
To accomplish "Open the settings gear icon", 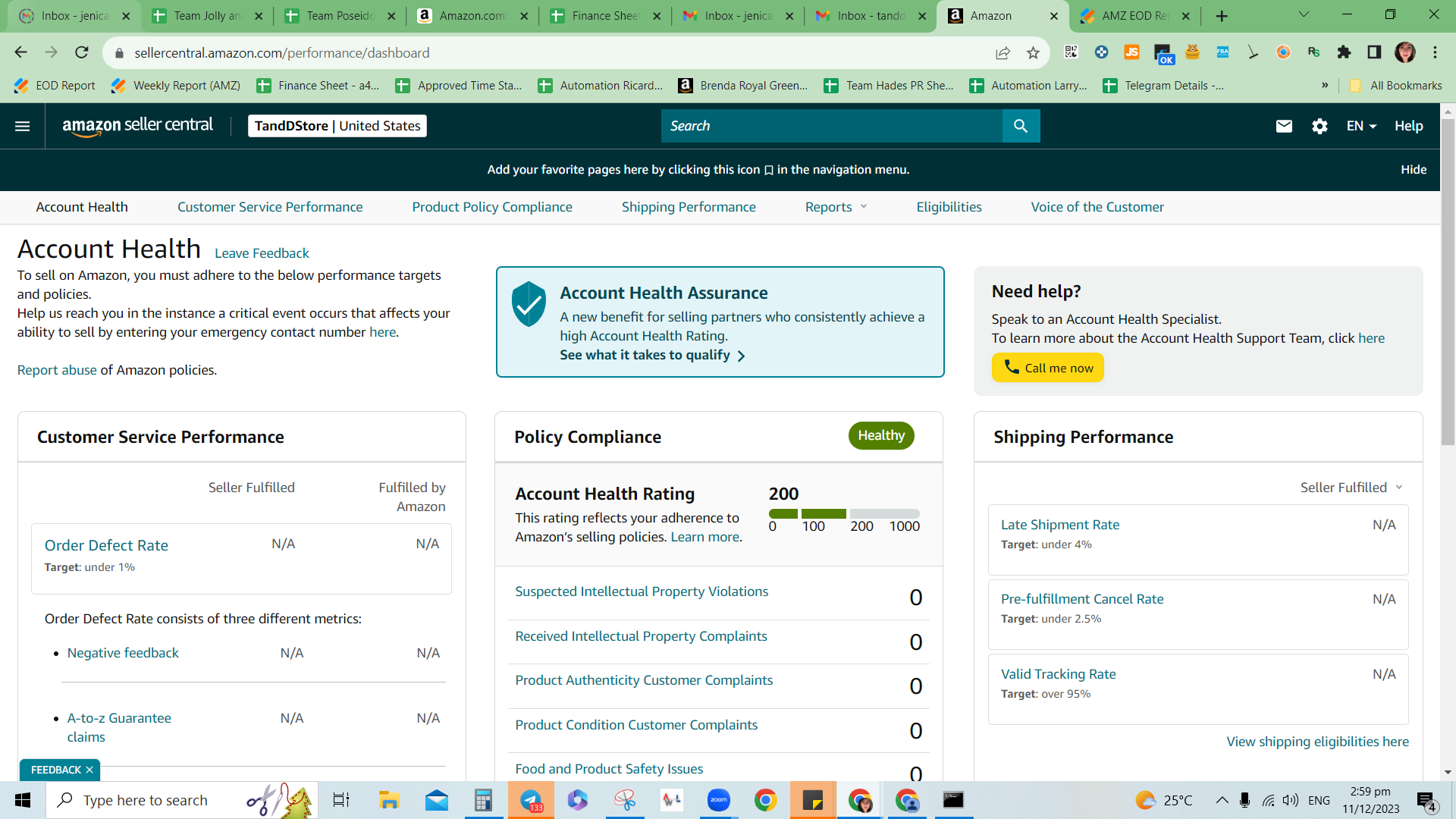I will coord(1319,126).
